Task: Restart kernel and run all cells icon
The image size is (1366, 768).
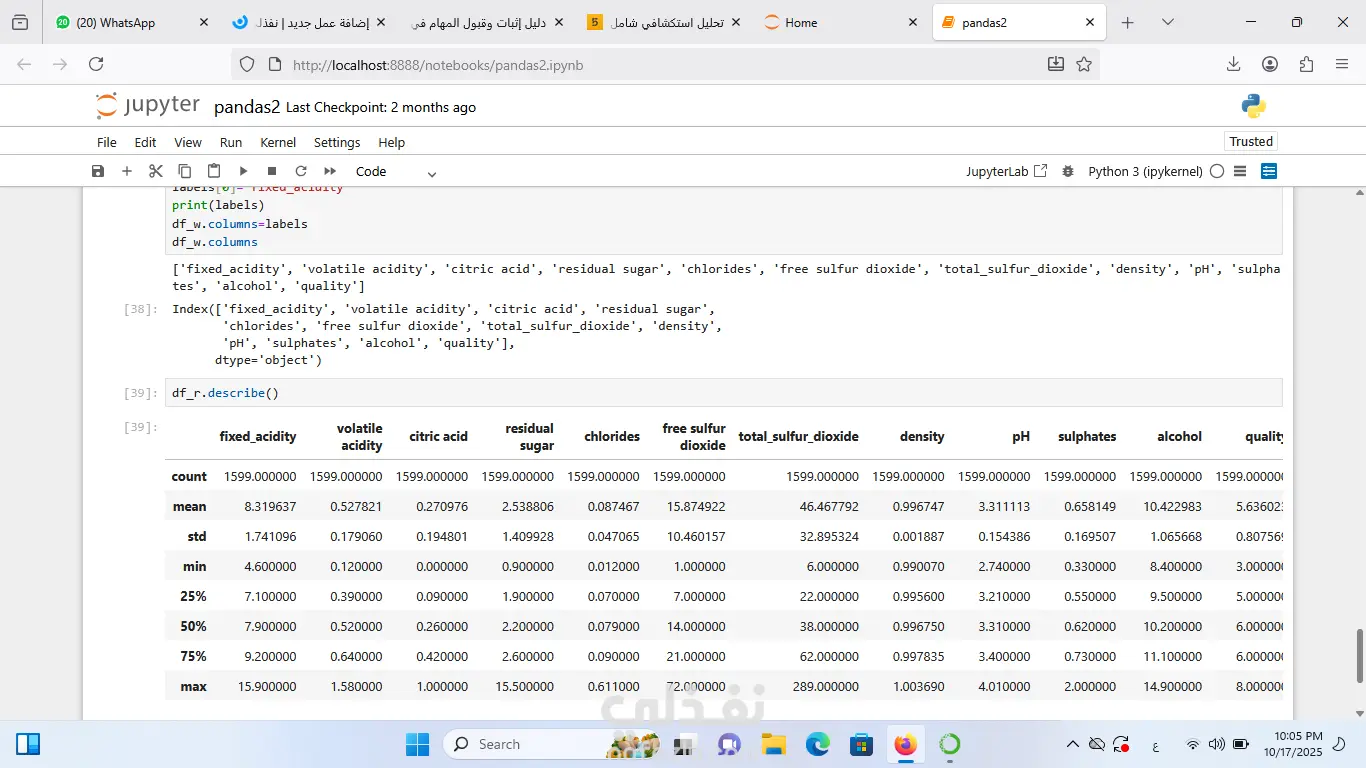Action: 330,171
